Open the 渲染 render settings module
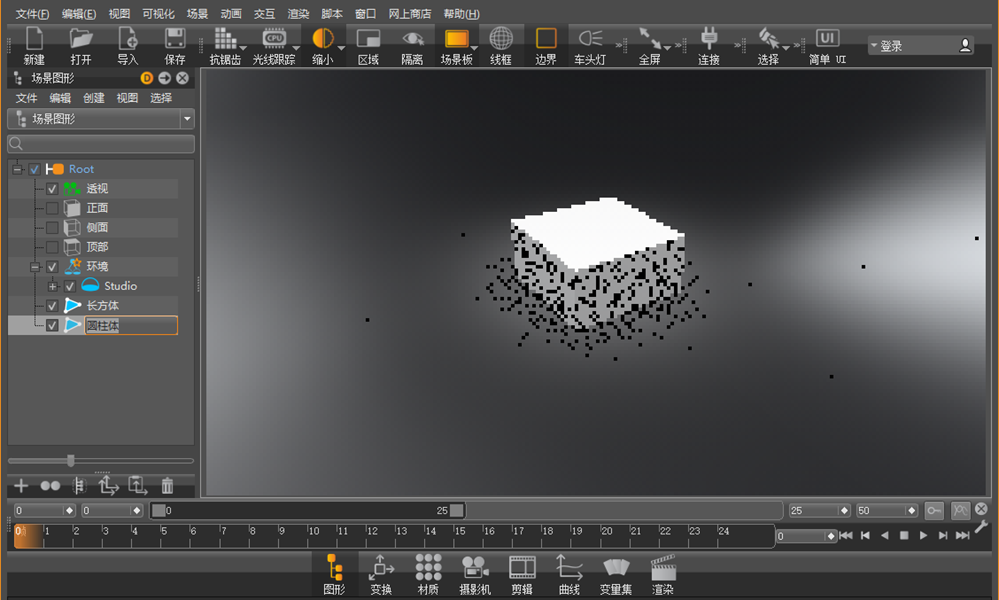999x600 pixels. click(x=663, y=568)
